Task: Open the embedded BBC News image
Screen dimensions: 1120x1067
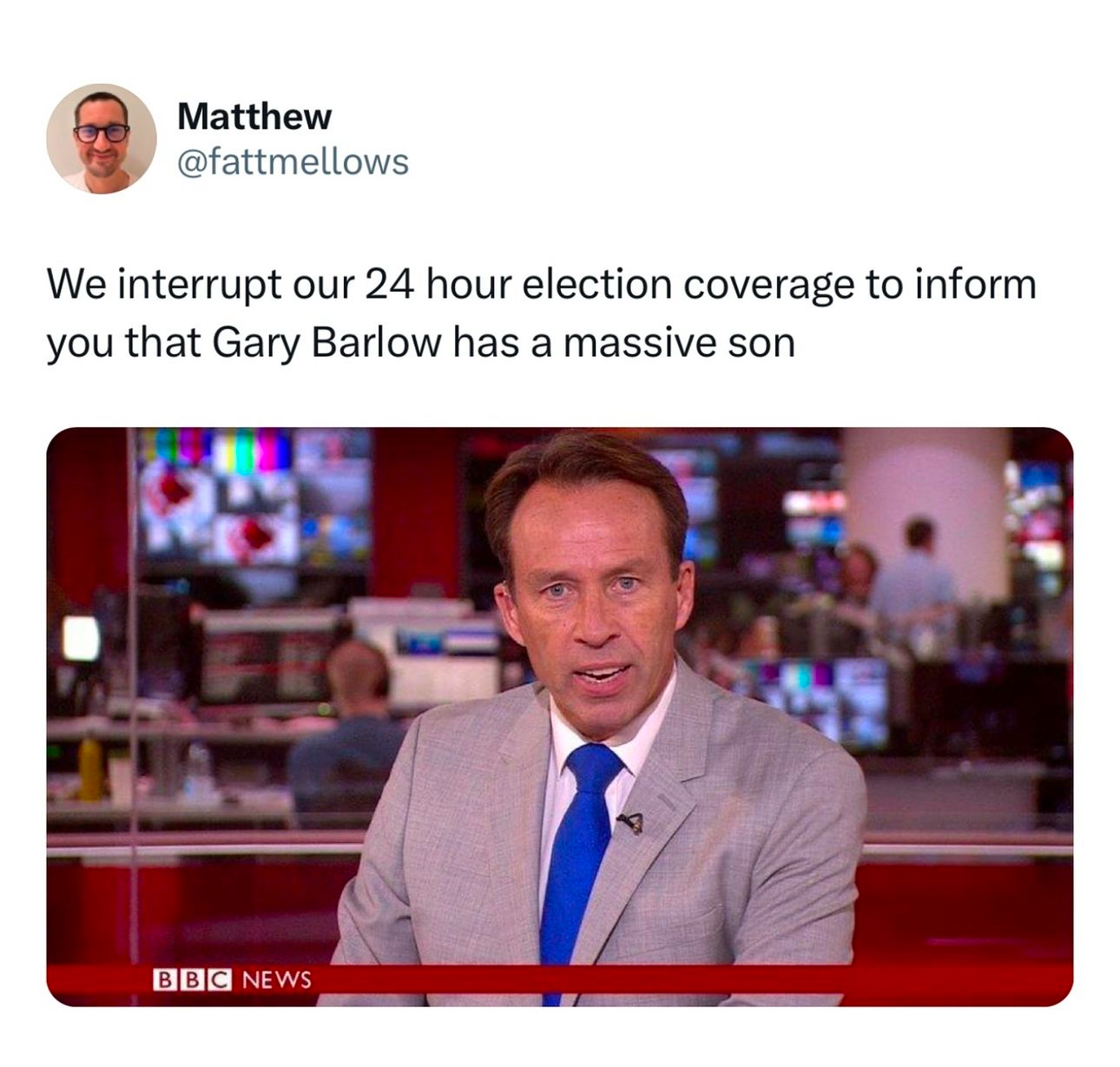Action: 560,717
